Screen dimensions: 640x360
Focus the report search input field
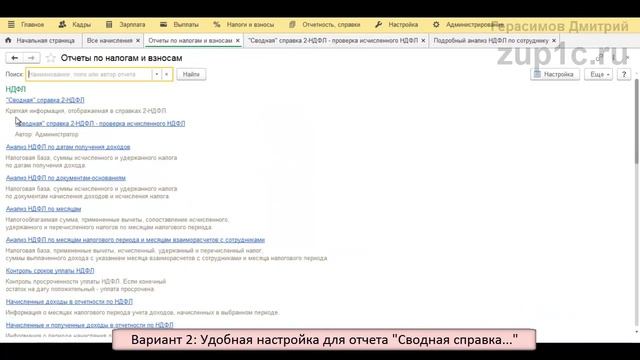tap(89, 74)
